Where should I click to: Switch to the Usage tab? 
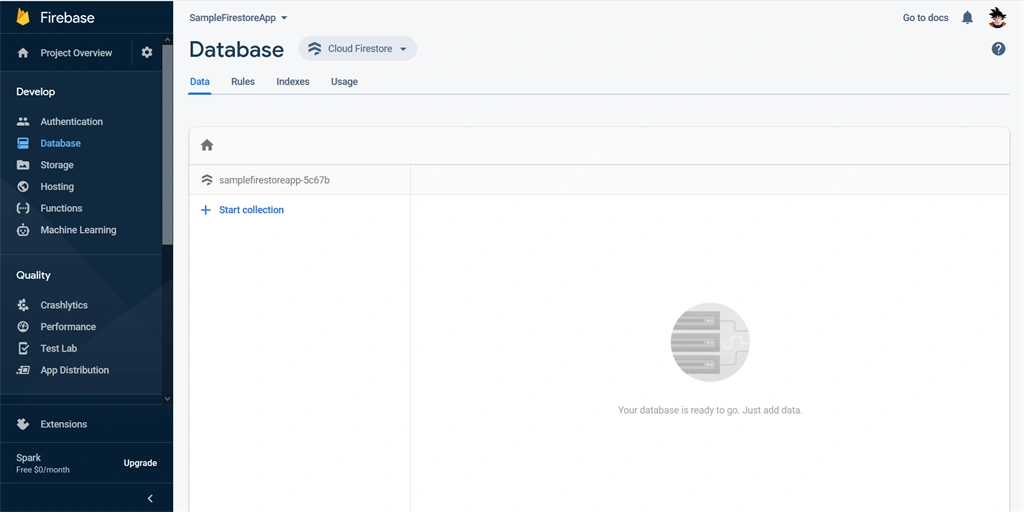[344, 82]
